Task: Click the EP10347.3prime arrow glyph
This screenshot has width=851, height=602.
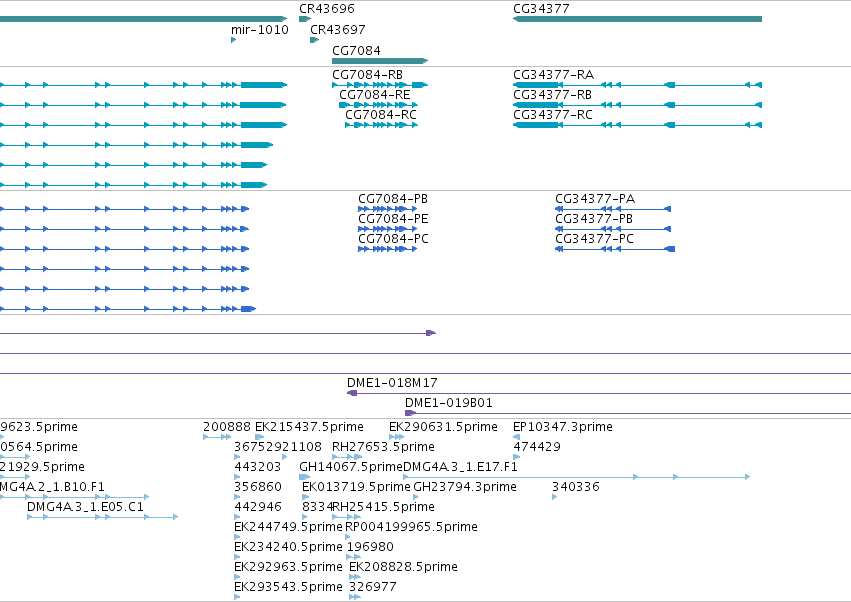Action: coord(516,437)
